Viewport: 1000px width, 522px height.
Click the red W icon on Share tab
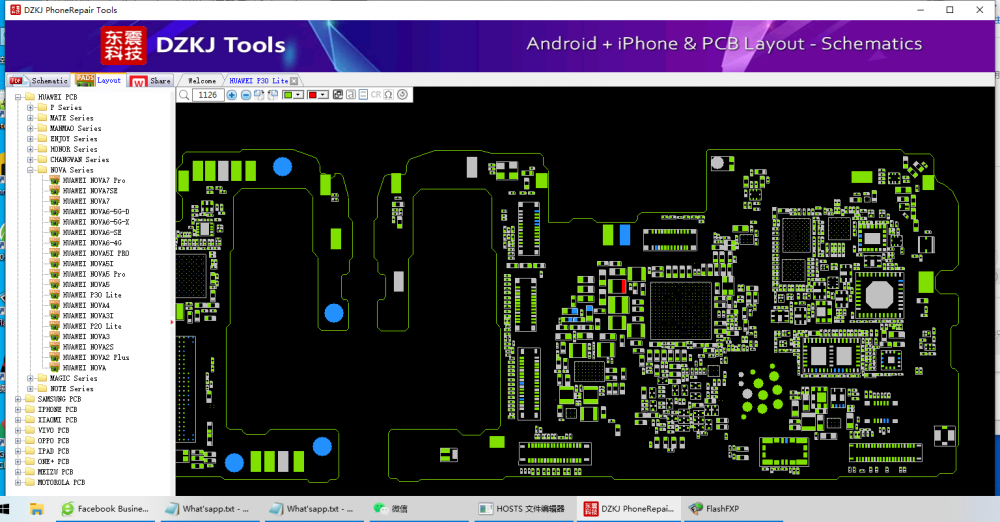pos(138,82)
